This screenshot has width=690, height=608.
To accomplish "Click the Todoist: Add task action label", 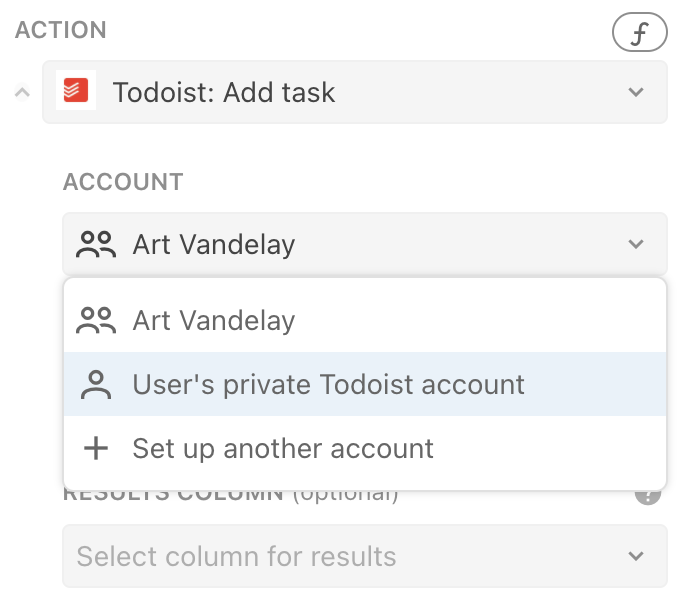I will click(x=224, y=93).
